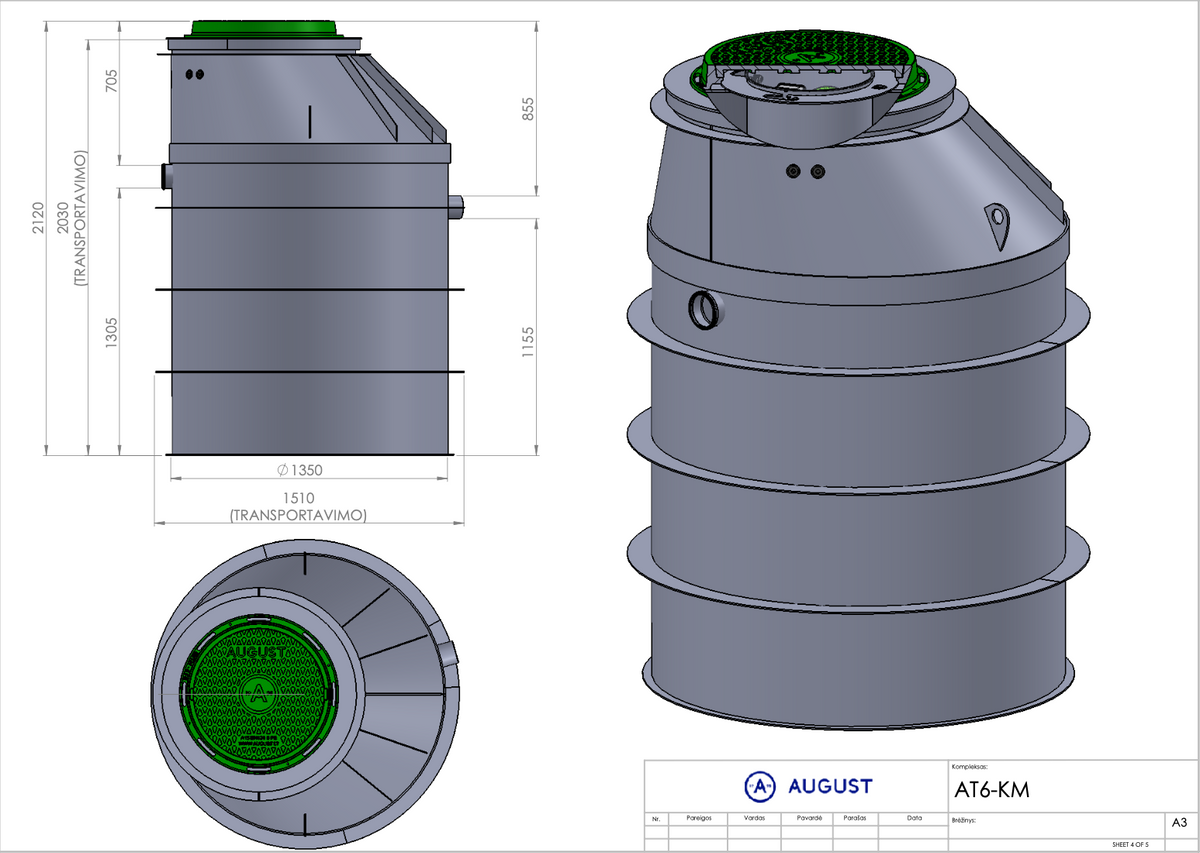Click the AT6-KM title text
This screenshot has width=1200, height=853.
pos(992,790)
